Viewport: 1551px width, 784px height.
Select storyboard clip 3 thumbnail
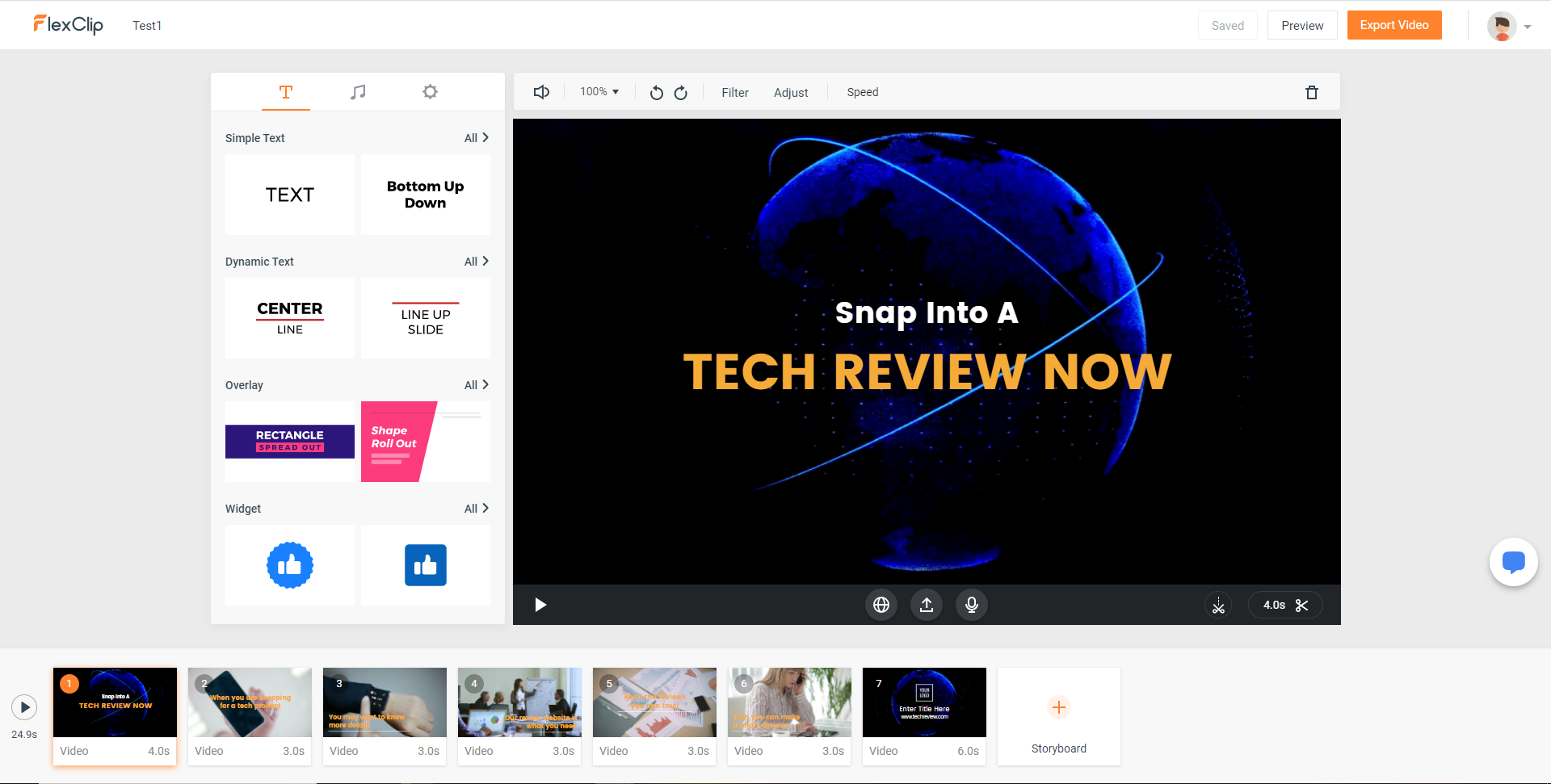pos(385,702)
